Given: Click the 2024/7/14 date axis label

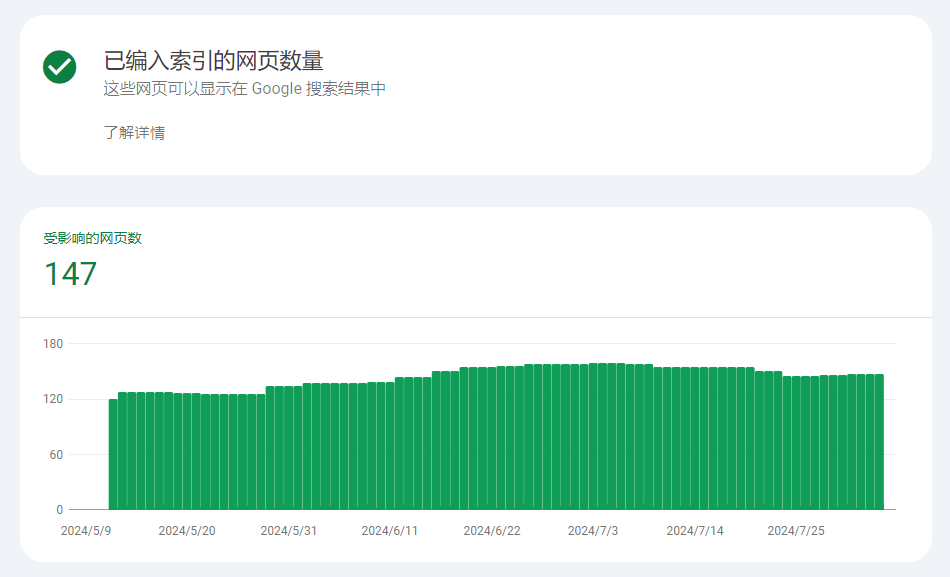Looking at the screenshot, I should pyautogui.click(x=695, y=531).
